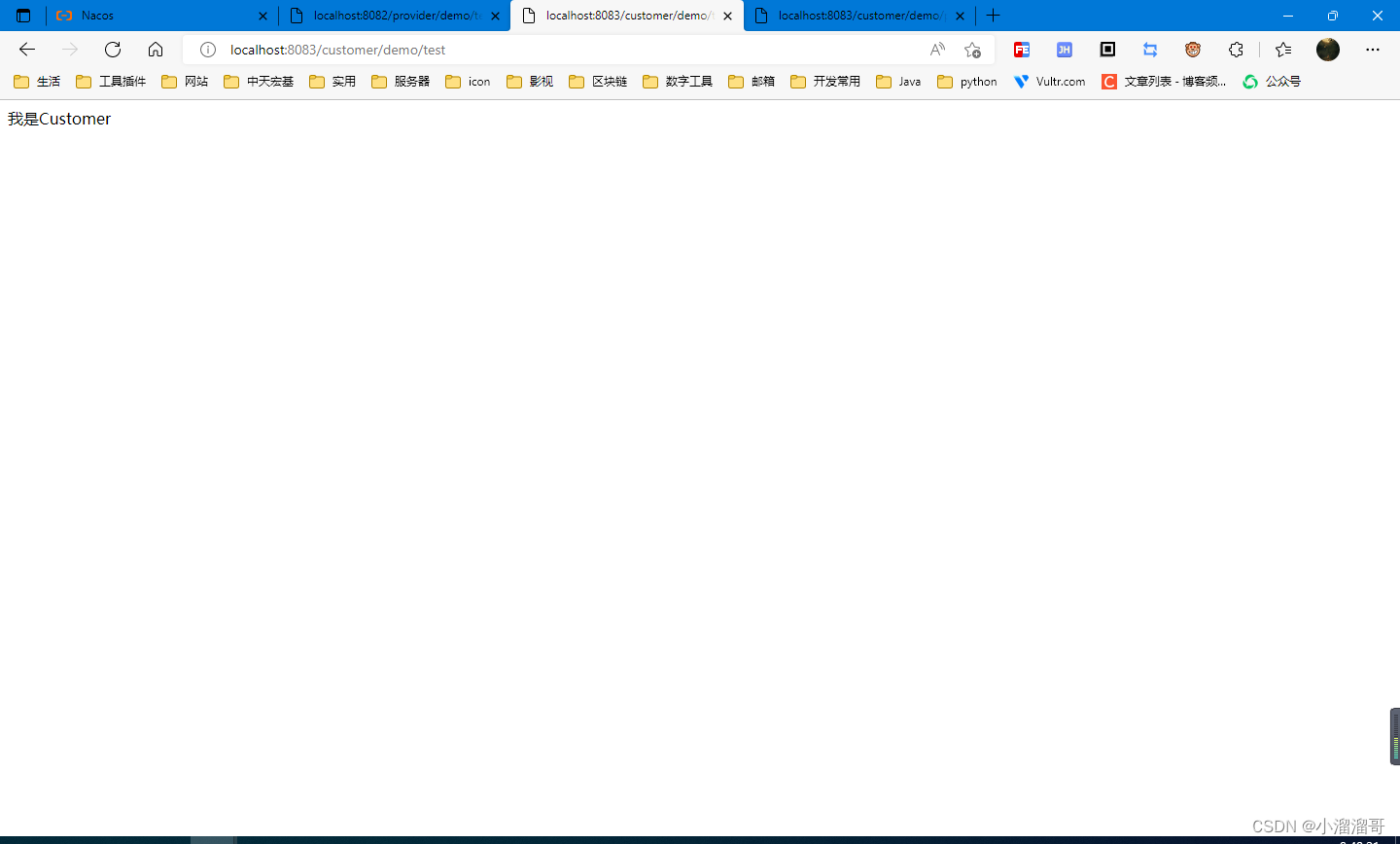
Task: Activate the Read aloud icon
Action: (937, 50)
